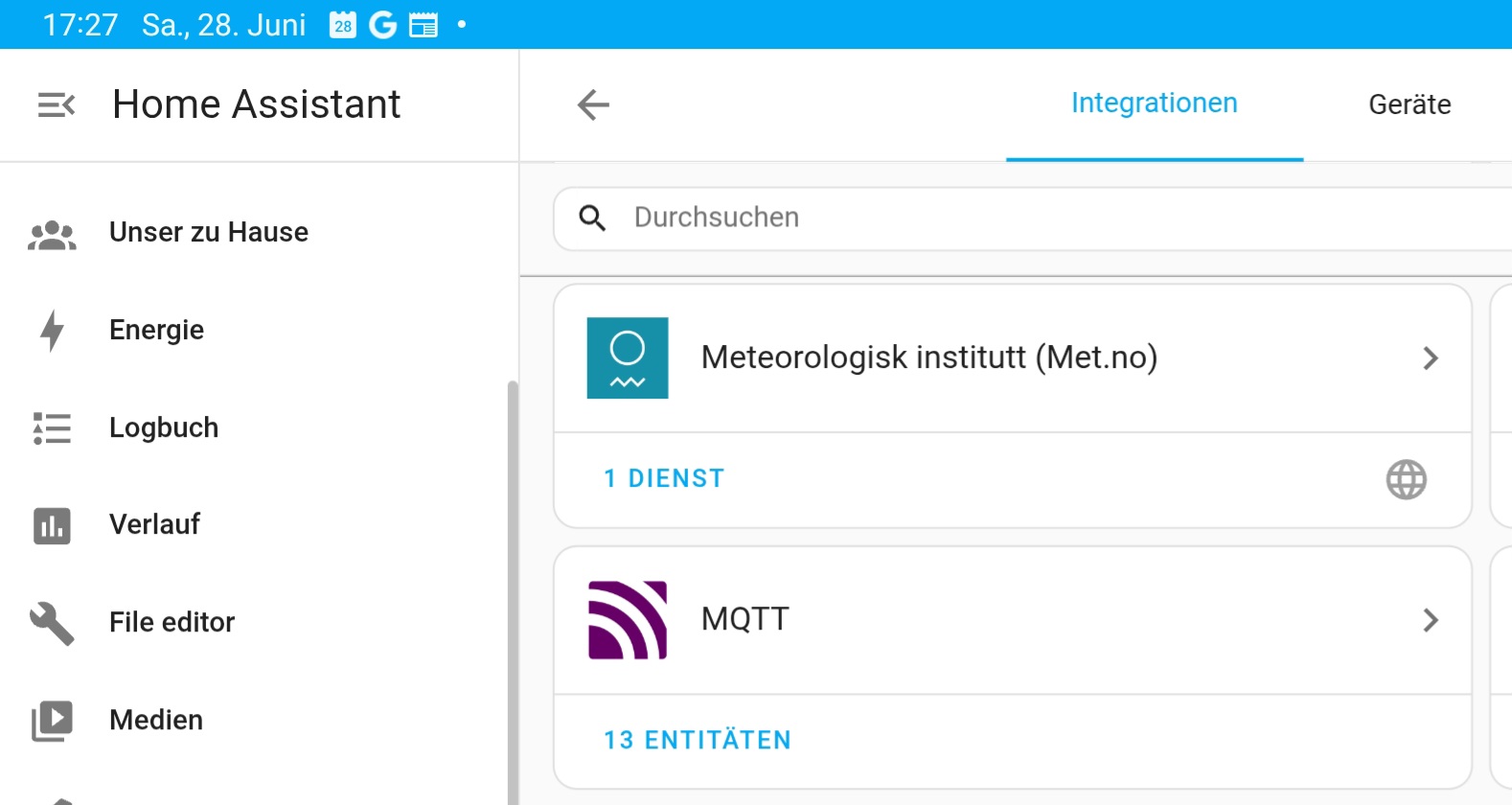
Task: Click the Energie lightning bolt icon
Action: [x=52, y=331]
